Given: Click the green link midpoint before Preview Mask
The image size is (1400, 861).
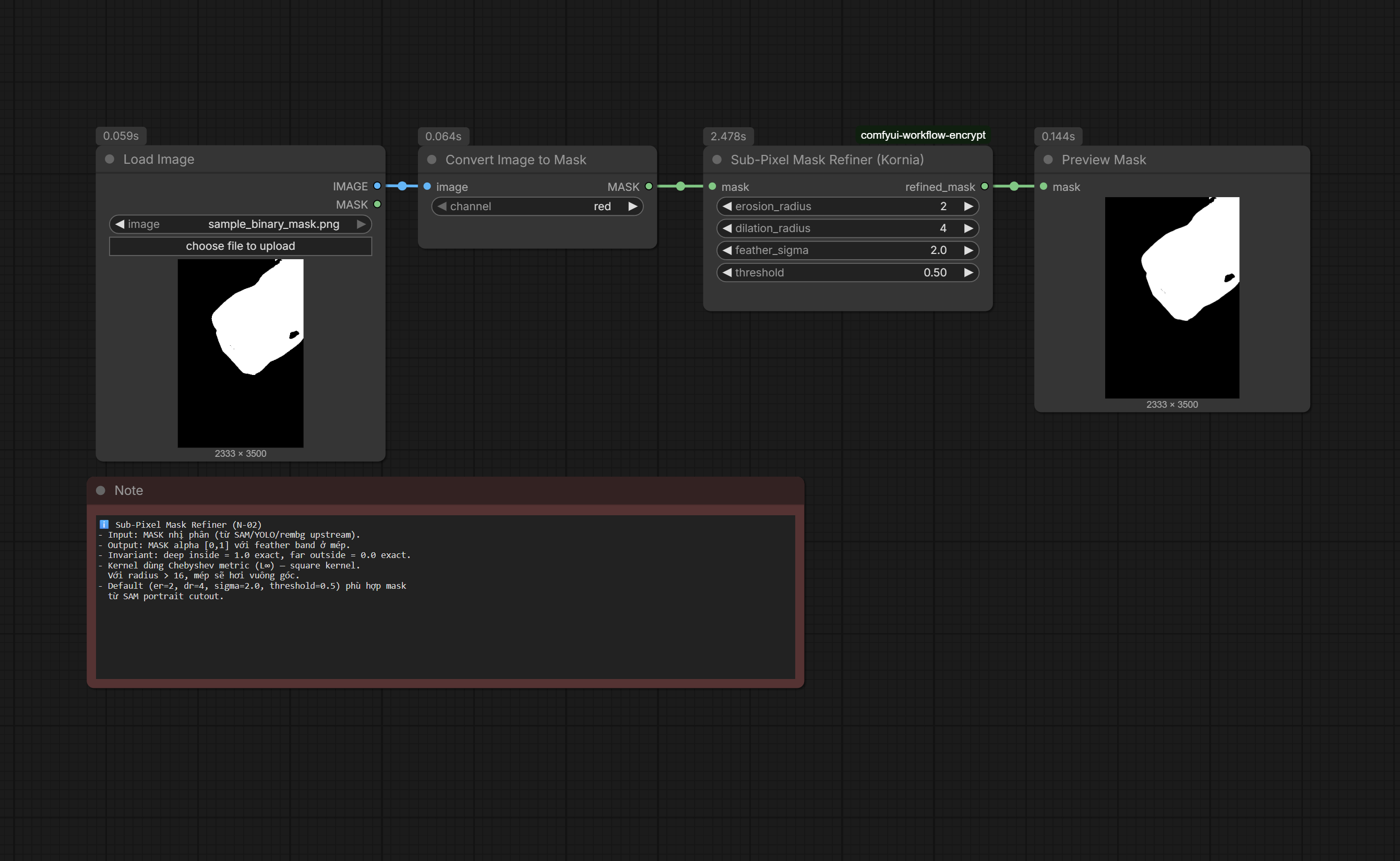Looking at the screenshot, I should (1014, 187).
